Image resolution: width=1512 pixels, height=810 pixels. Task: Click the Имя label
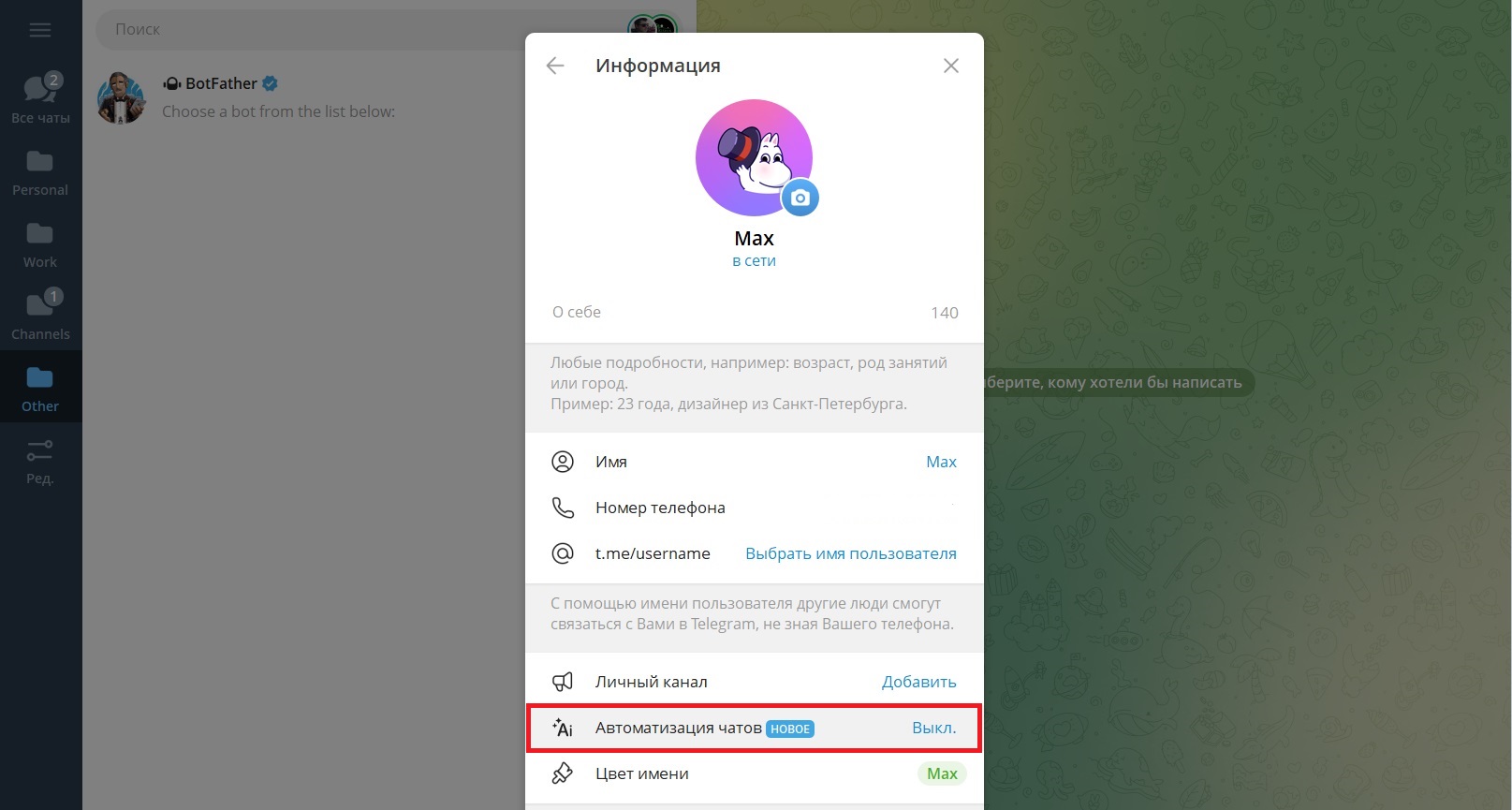tap(611, 462)
